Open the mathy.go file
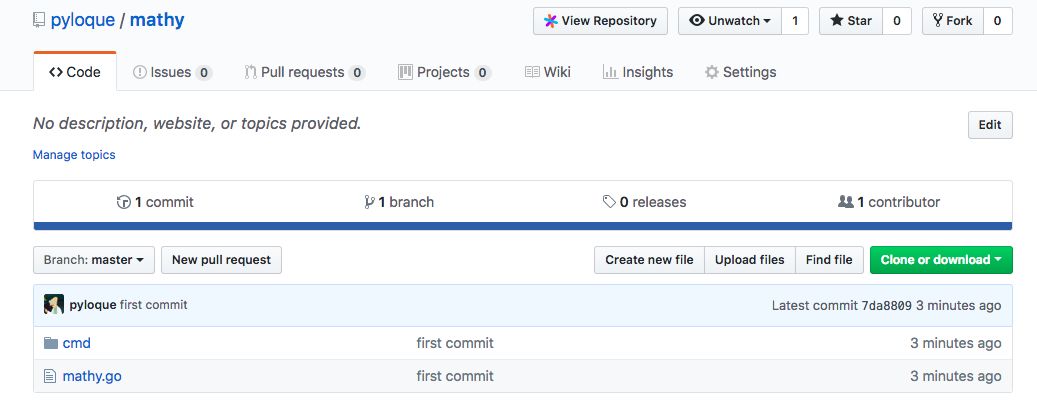The image size is (1037, 401). [x=92, y=377]
